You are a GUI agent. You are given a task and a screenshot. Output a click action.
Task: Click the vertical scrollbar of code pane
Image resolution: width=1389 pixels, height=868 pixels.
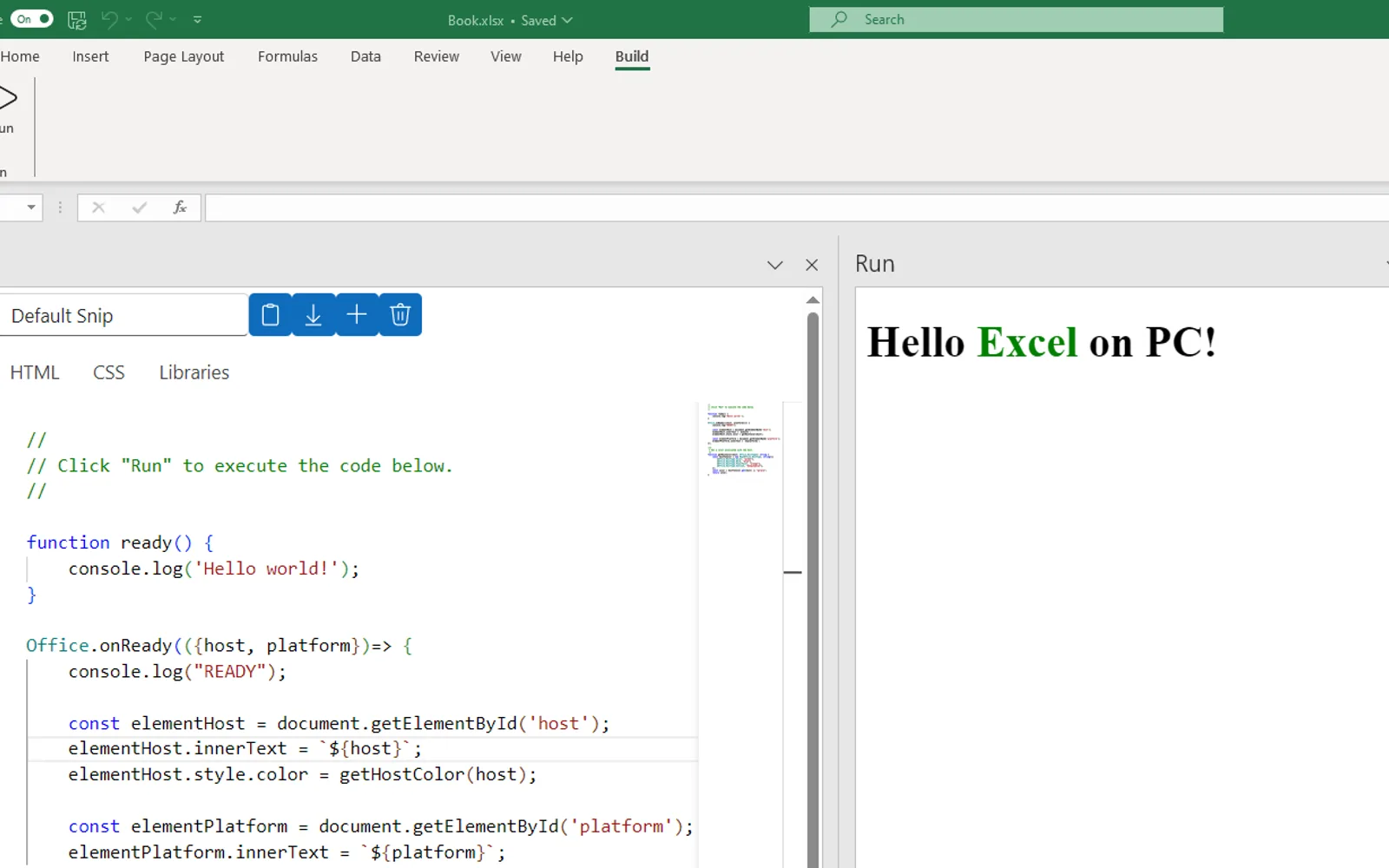tap(813, 590)
